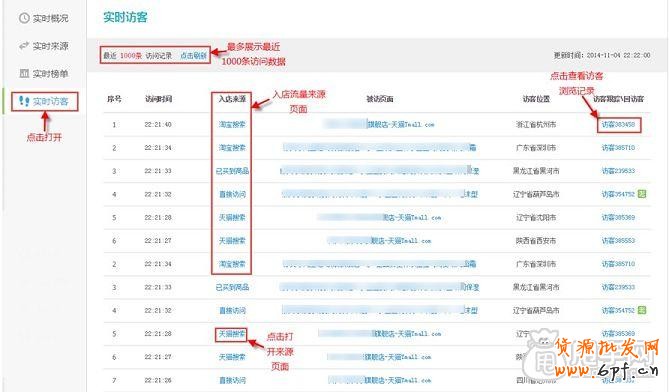Viewport: 669px width, 392px height.
Task: Open 淘宝搜索 source in the 22:21:40 row
Action: click(x=232, y=125)
